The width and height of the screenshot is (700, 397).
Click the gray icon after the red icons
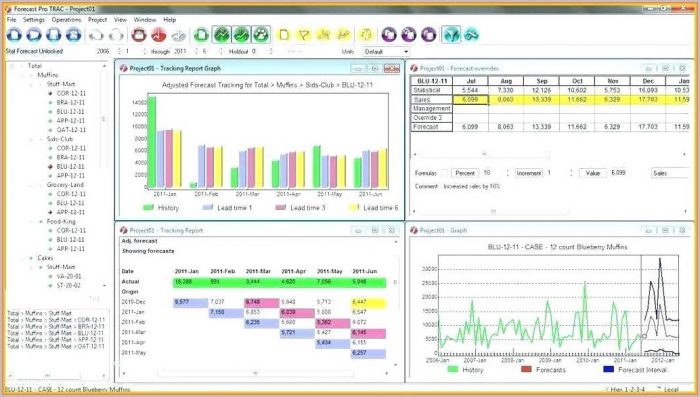tap(179, 35)
